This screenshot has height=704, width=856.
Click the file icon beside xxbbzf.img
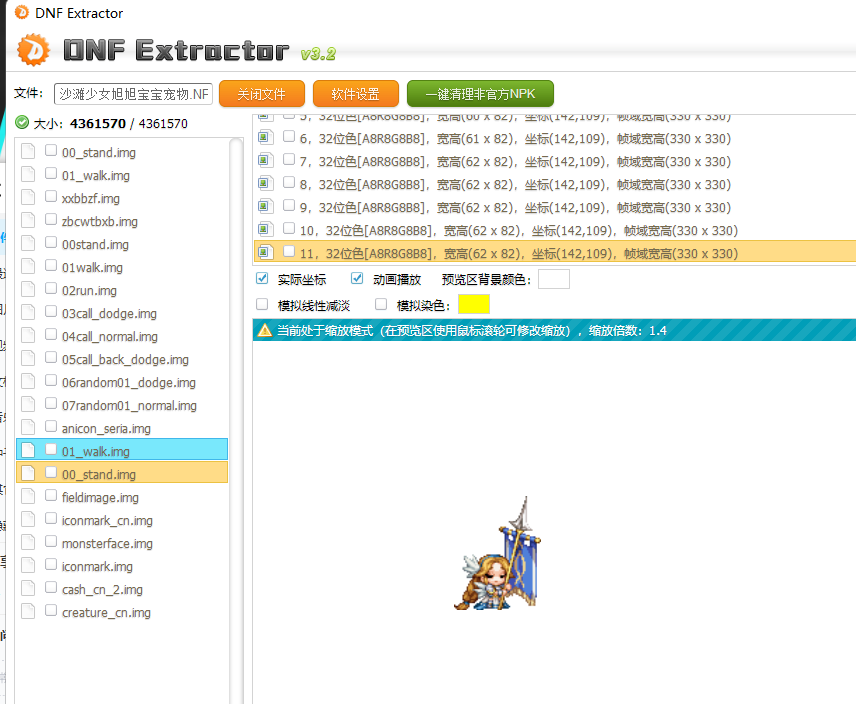tap(28, 197)
